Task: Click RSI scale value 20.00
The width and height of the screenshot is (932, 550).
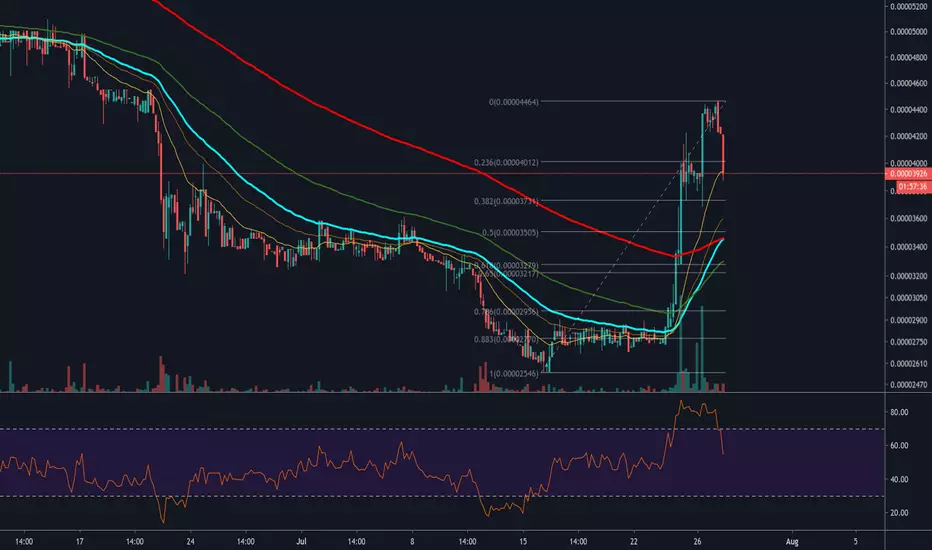Action: (x=899, y=513)
